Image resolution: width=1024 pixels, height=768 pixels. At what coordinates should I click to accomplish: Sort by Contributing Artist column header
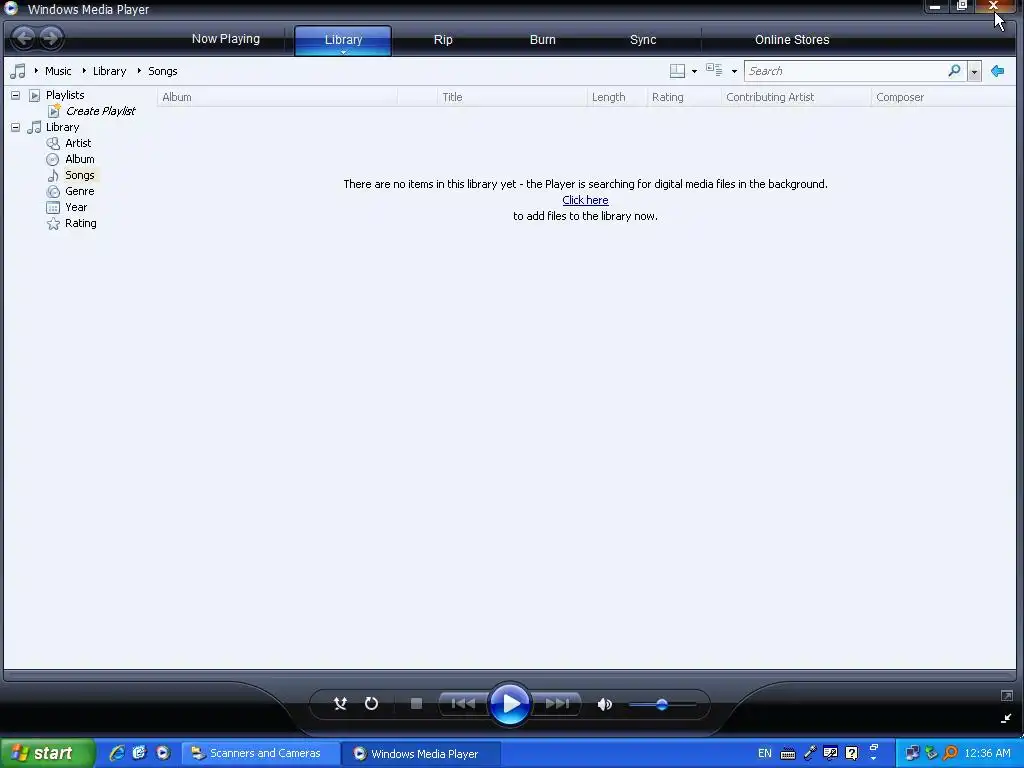coord(796,97)
